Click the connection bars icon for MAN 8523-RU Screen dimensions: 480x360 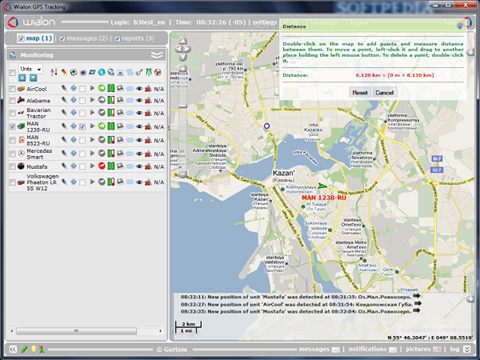[111, 140]
